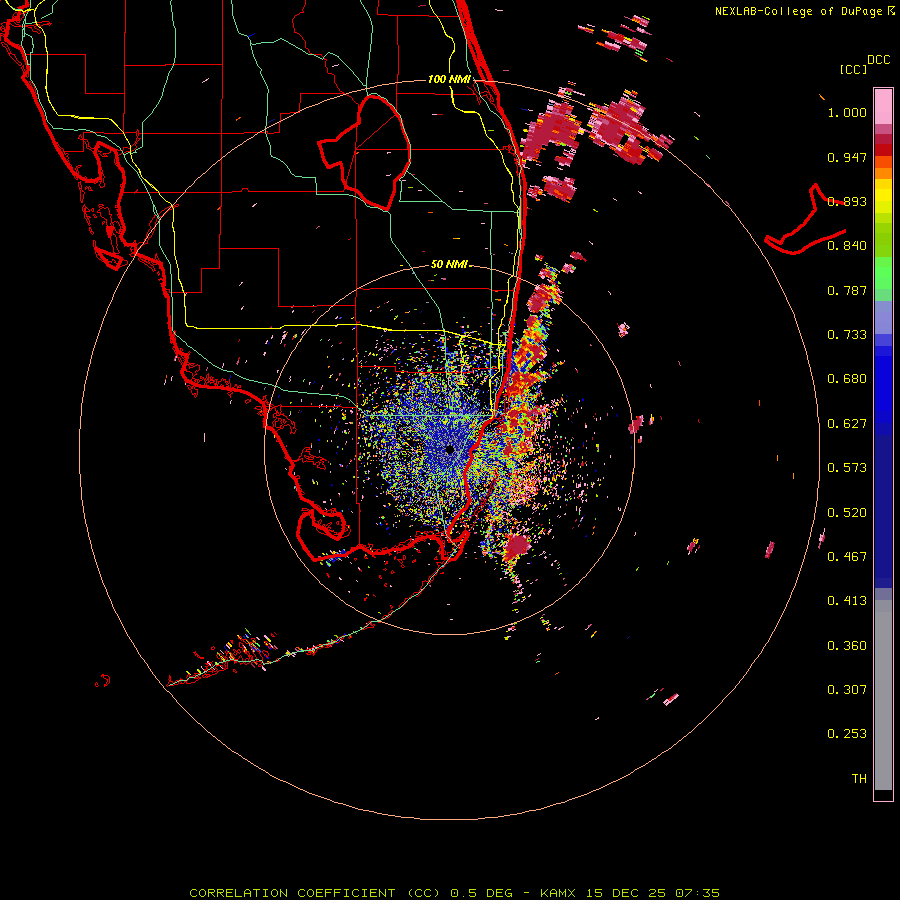
Task: Click the 1.000 value on the color scale
Action: pos(847,112)
